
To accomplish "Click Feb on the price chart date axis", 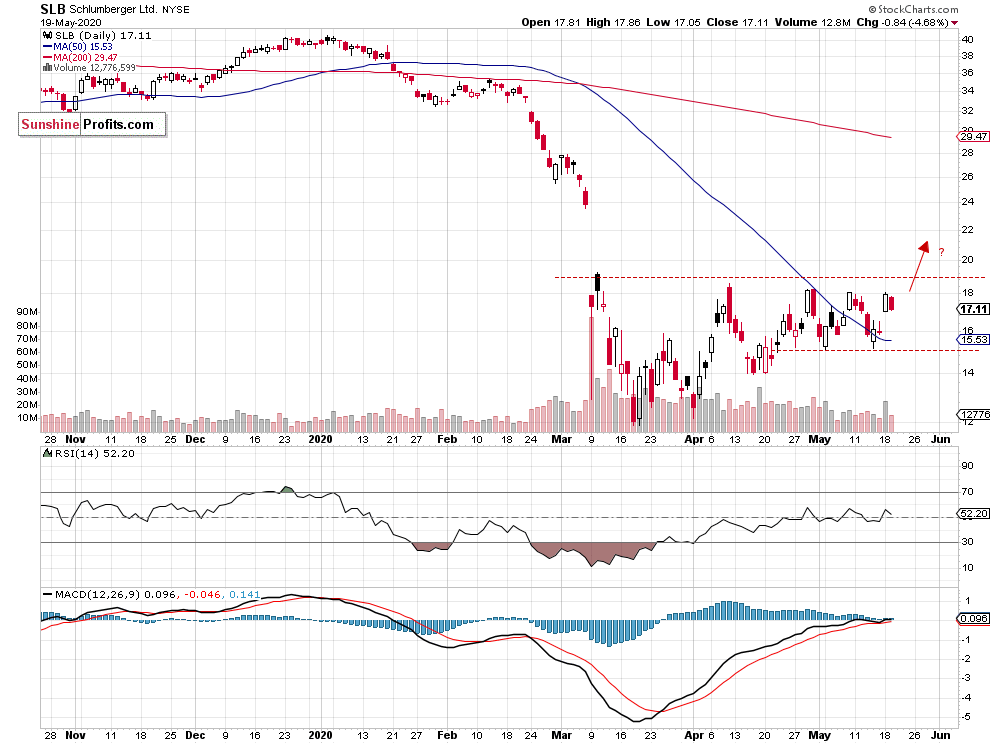I will pos(447,439).
